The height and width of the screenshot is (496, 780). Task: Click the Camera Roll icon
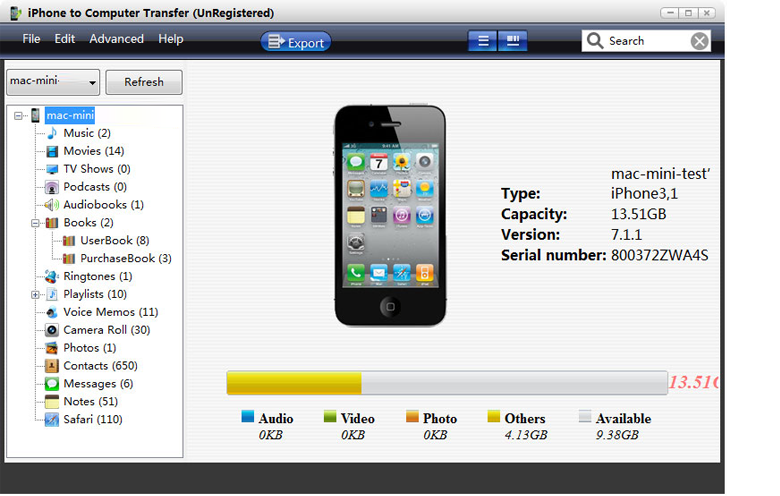click(52, 330)
